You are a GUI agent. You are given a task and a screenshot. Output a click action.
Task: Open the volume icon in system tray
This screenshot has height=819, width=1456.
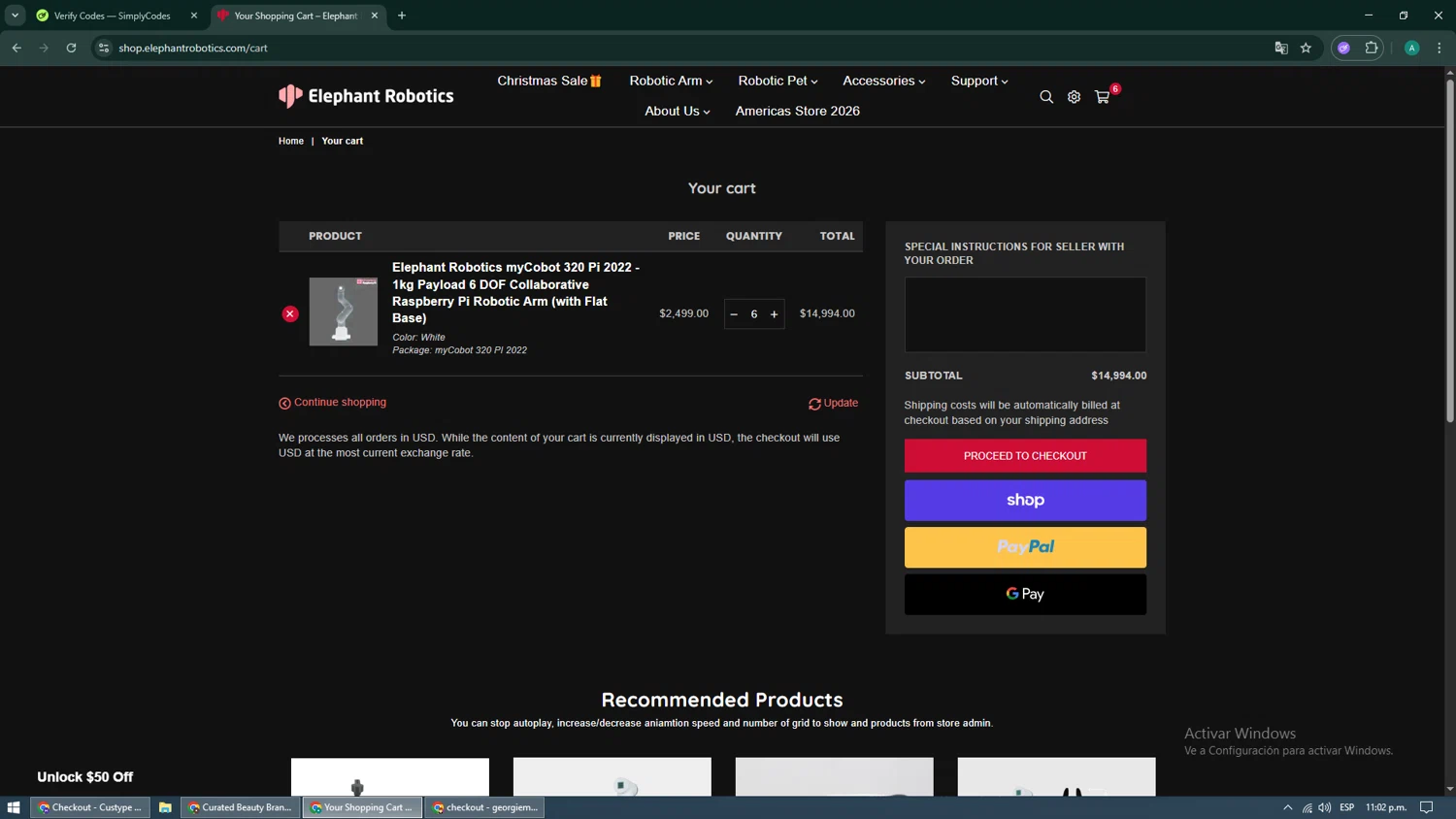[x=1325, y=807]
